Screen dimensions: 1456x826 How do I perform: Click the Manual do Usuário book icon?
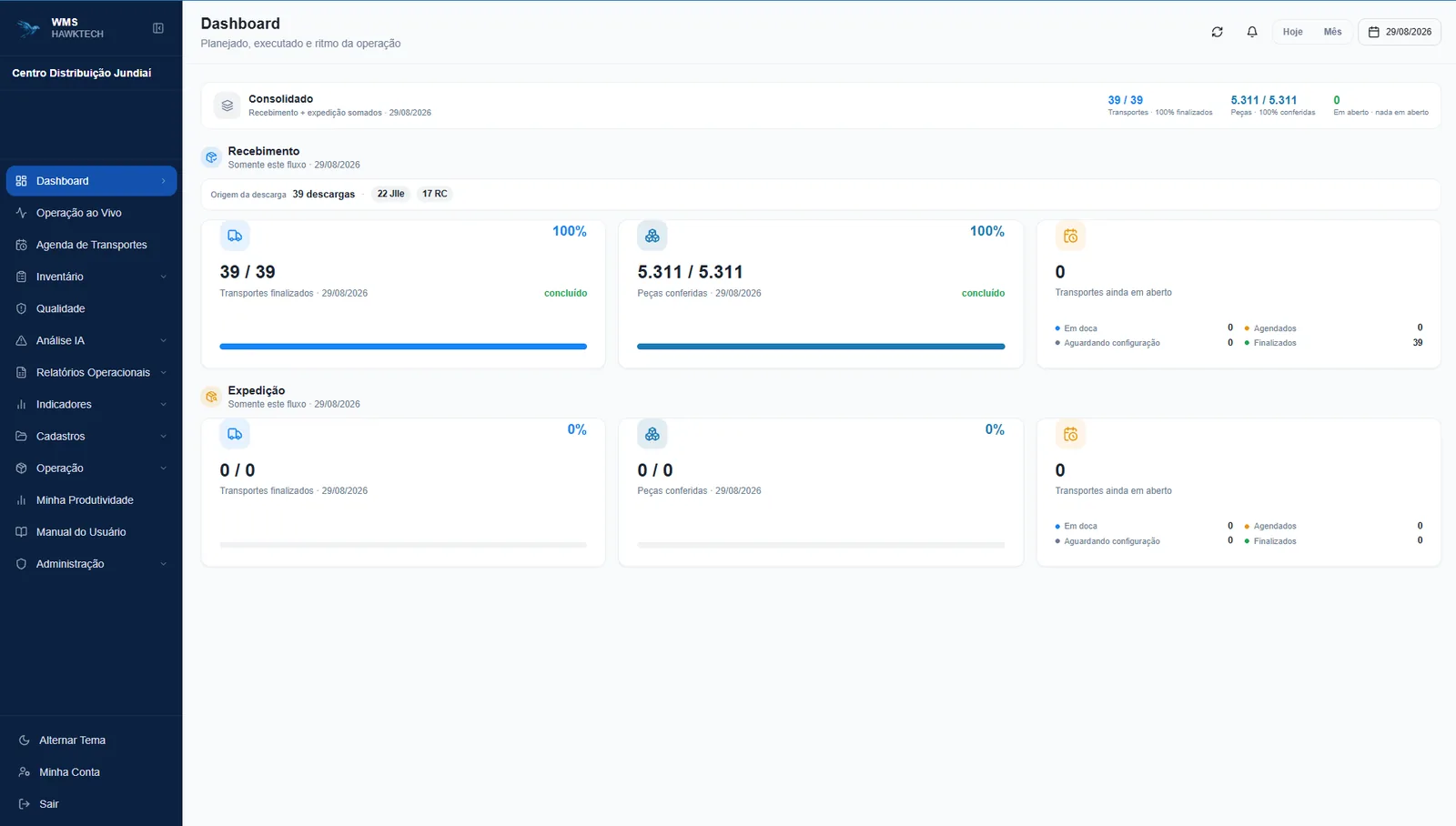21,532
